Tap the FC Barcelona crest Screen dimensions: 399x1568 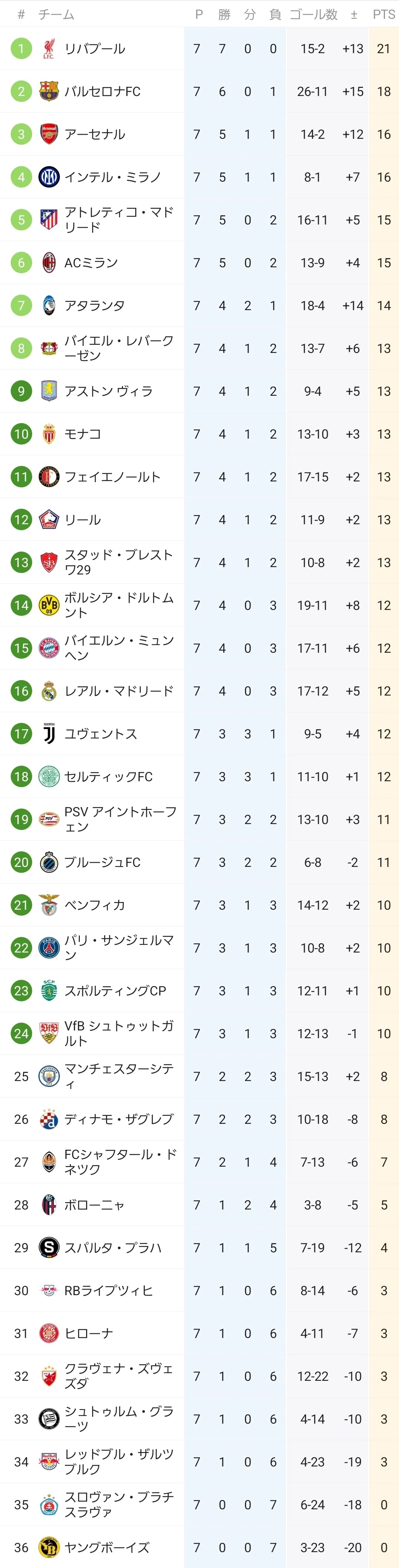click(49, 91)
